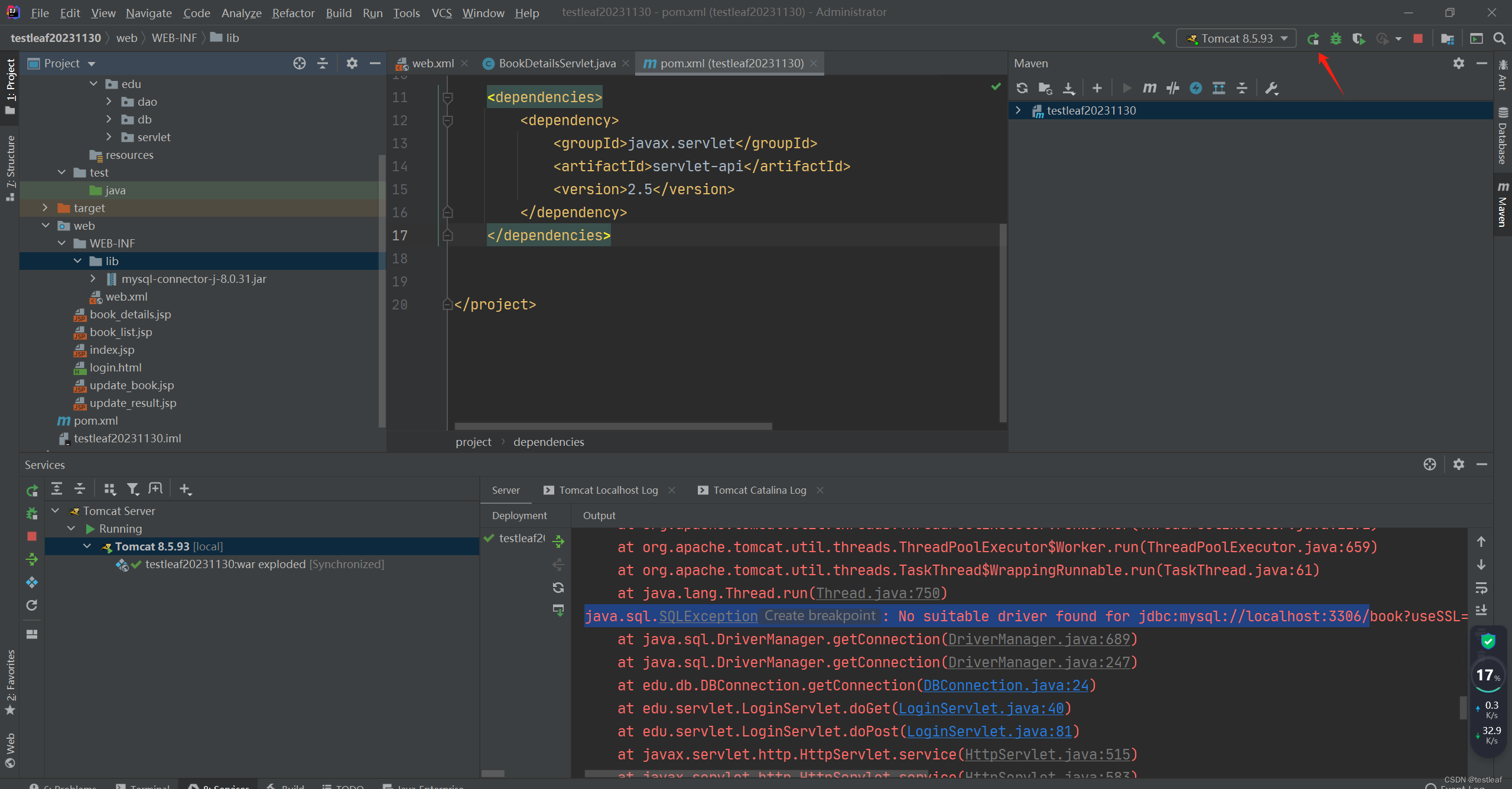Open DBConnection.java:24 link in stack trace
The height and width of the screenshot is (789, 1512).
point(1006,685)
